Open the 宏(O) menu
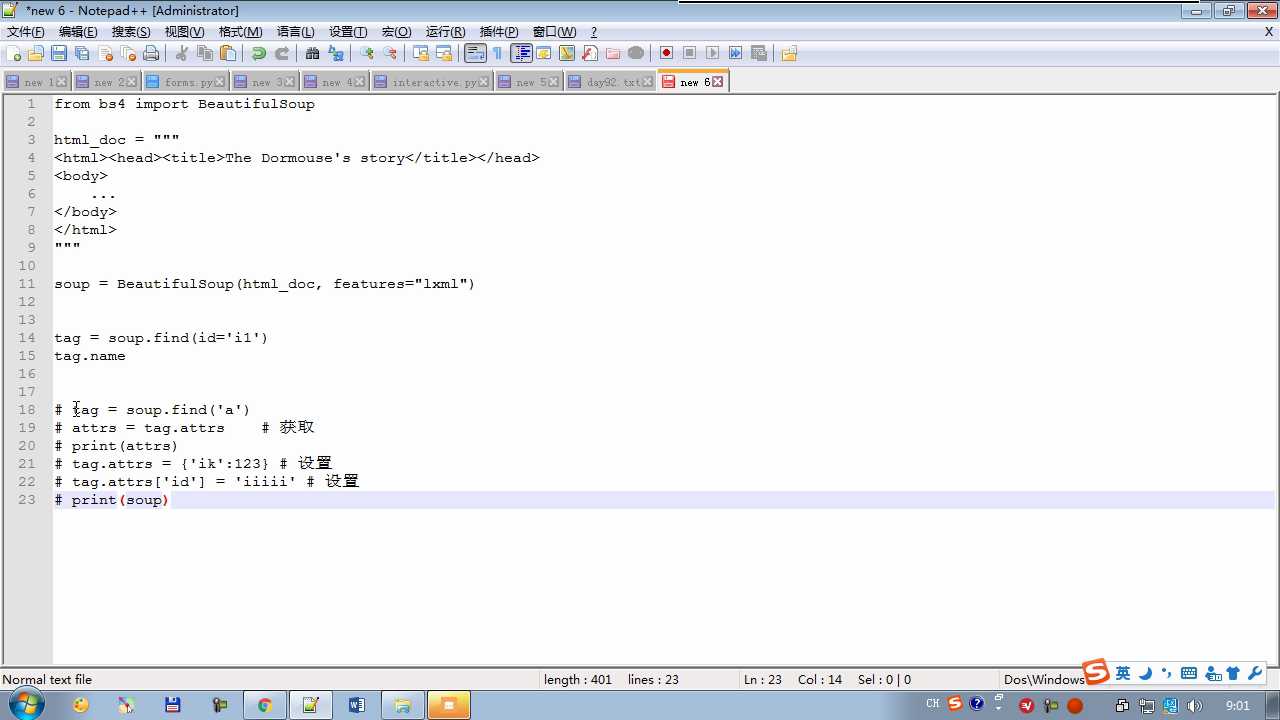 click(x=396, y=32)
